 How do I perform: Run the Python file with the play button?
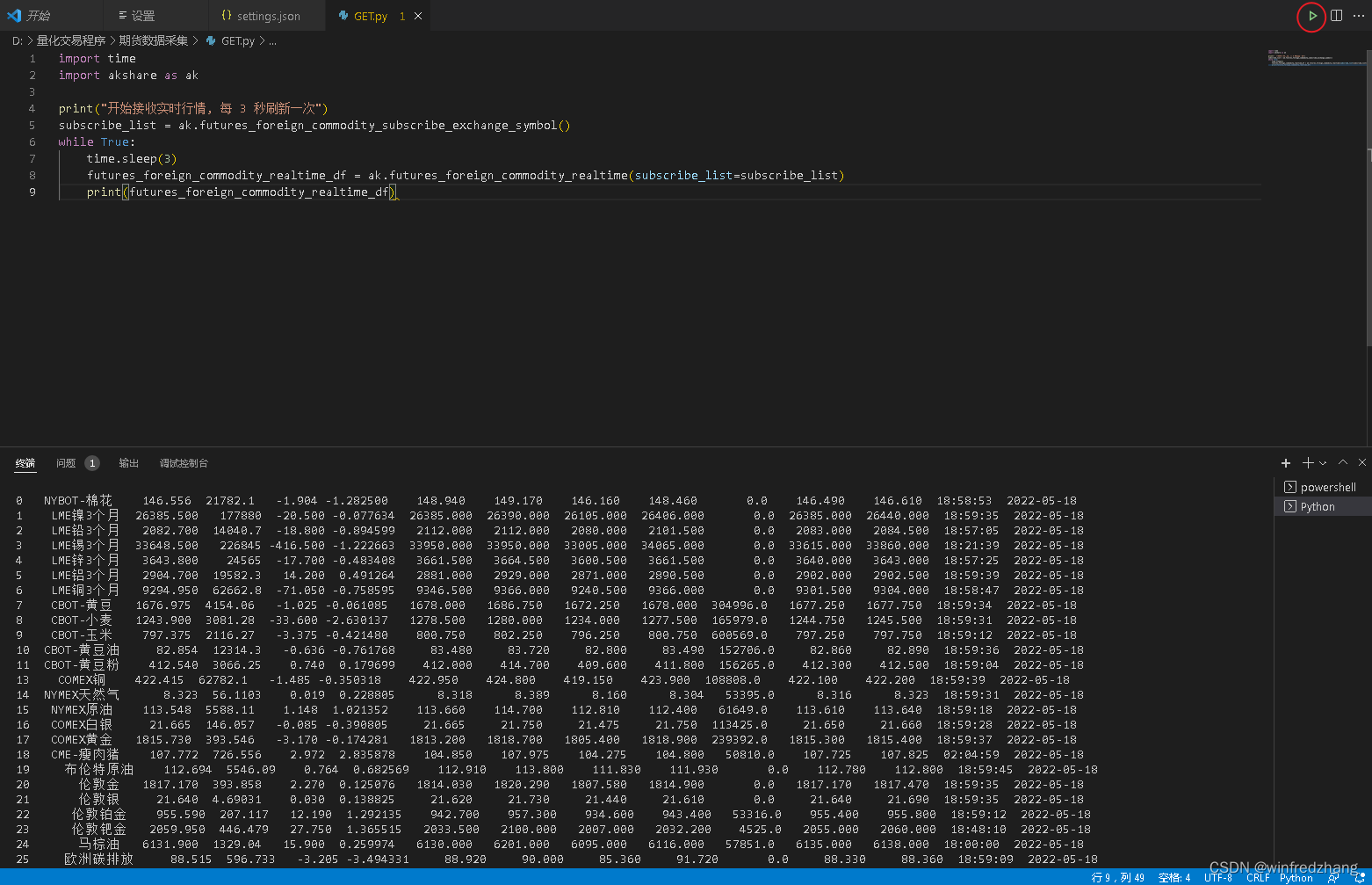tap(1311, 16)
